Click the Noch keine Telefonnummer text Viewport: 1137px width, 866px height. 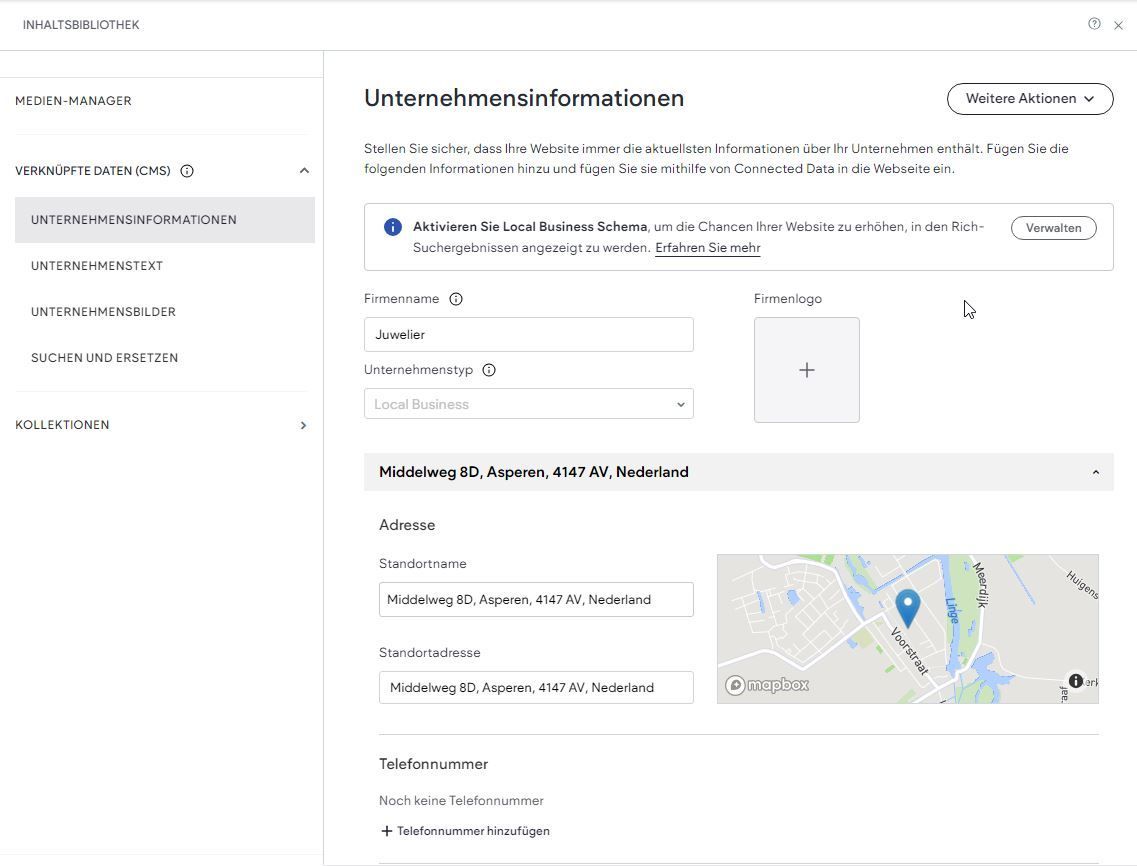coord(461,801)
